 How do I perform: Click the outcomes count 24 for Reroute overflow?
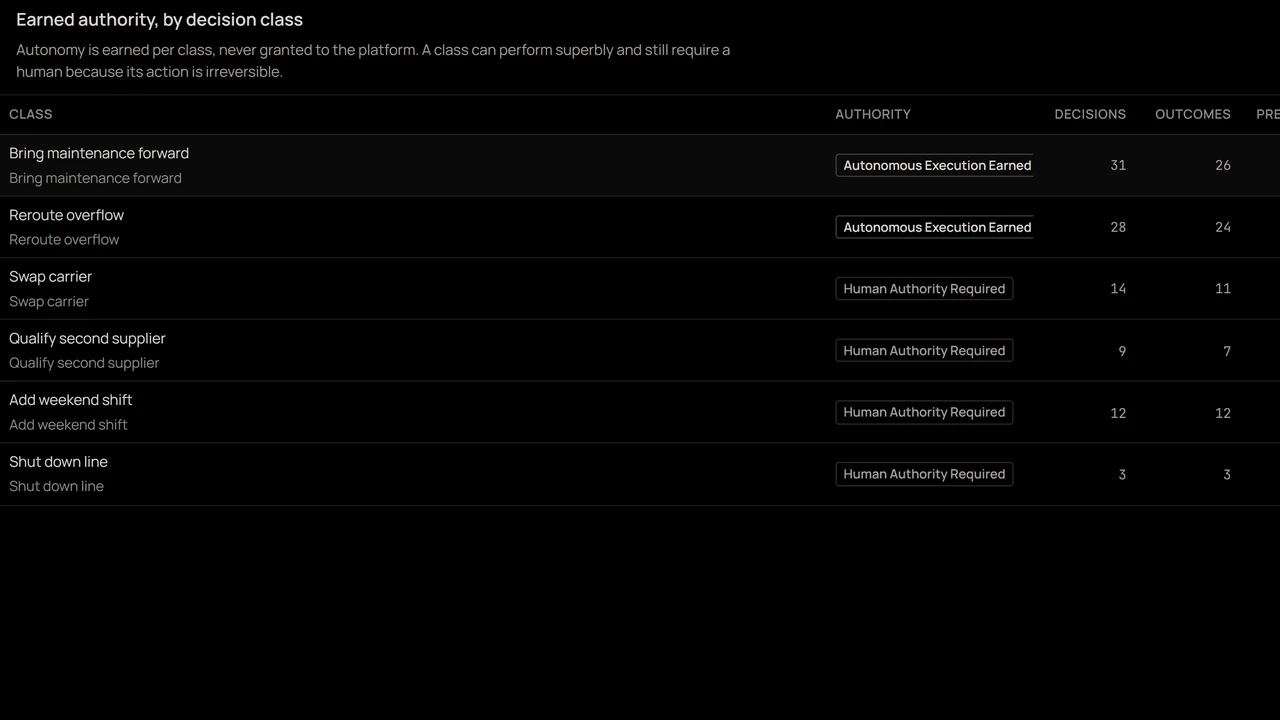[1223, 227]
